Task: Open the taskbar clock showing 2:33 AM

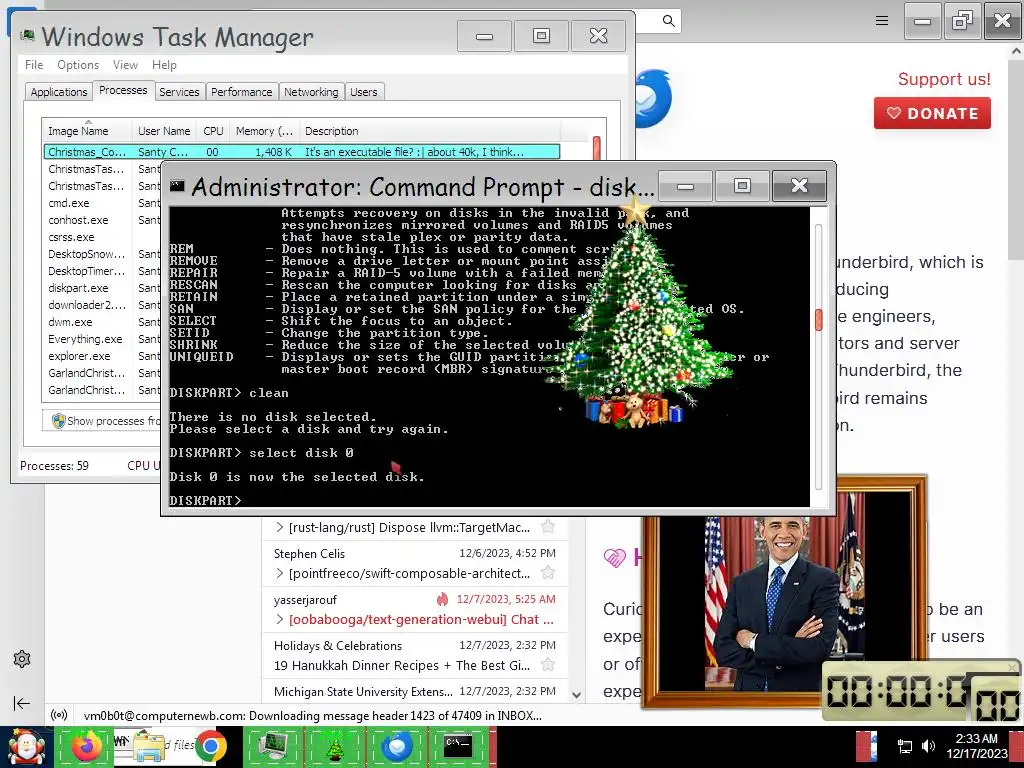Action: 976,746
